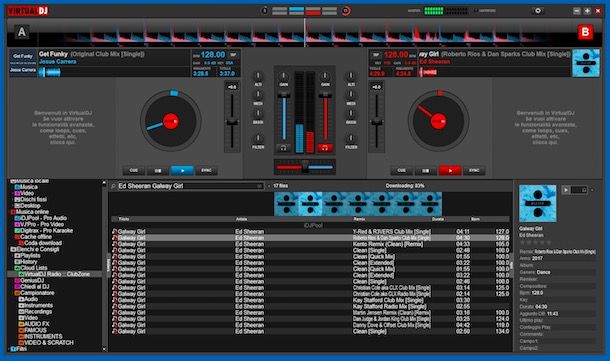
Task: Select the deck B badge
Action: tap(585, 32)
